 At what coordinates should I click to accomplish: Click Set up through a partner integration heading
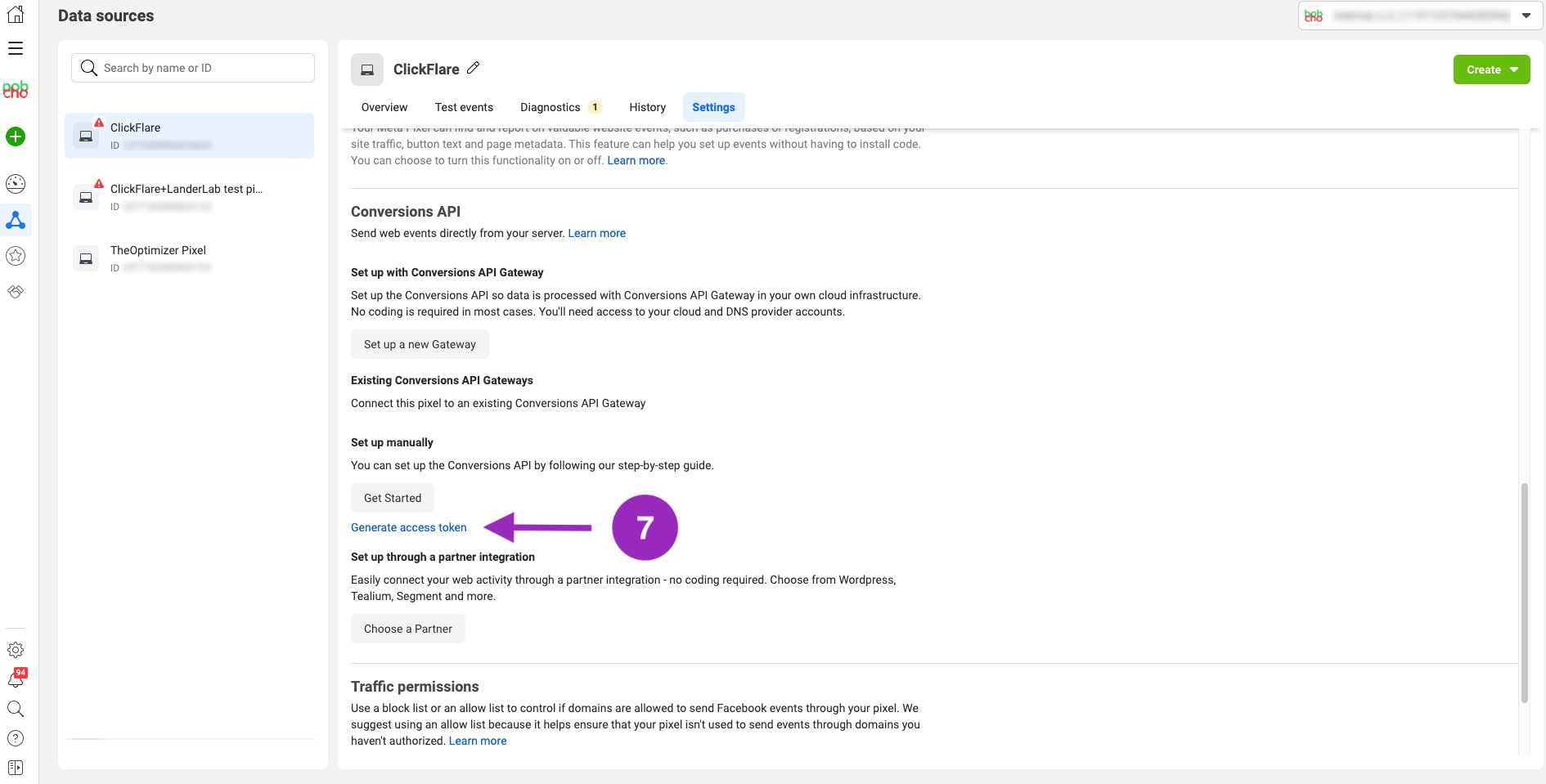click(x=443, y=557)
